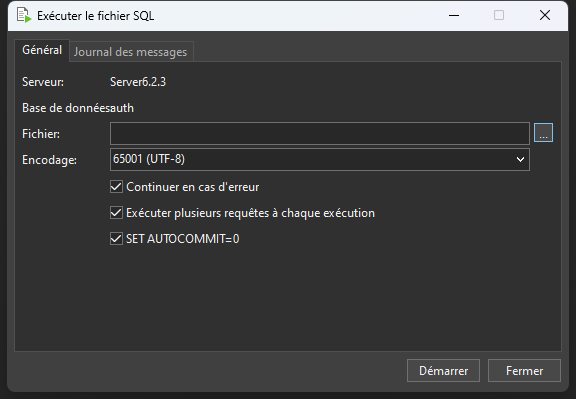Click the Fichier: field label
The image size is (576, 399).
pyautogui.click(x=41, y=134)
